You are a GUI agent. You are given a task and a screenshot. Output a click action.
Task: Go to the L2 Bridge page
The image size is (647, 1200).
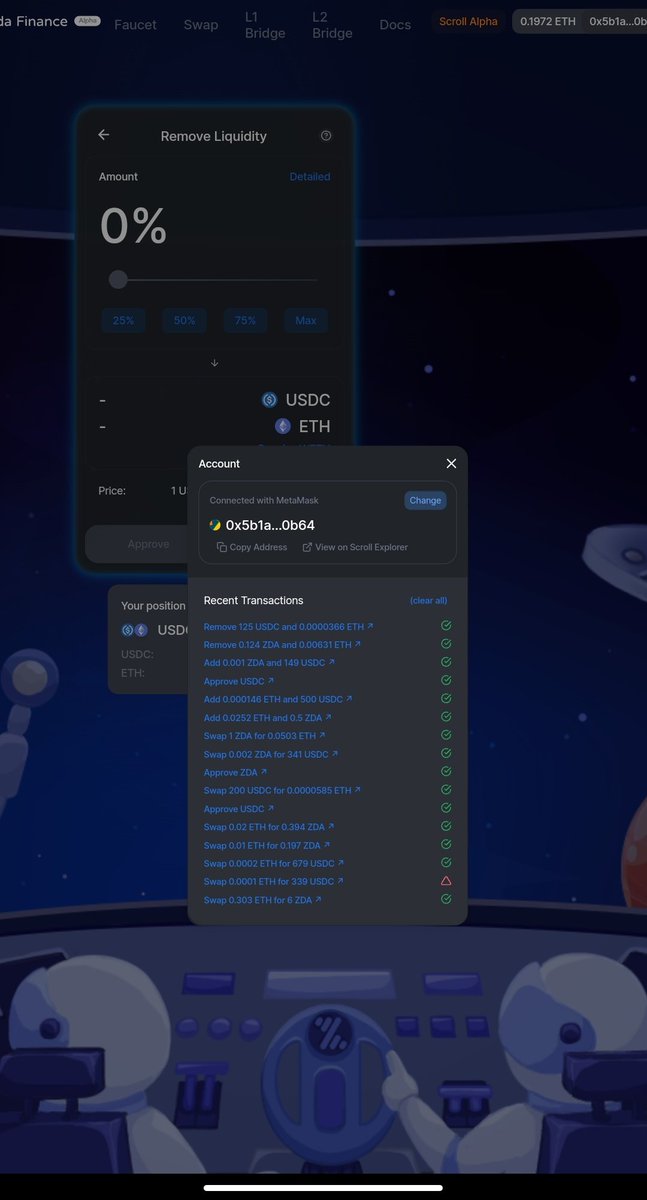[x=332, y=25]
